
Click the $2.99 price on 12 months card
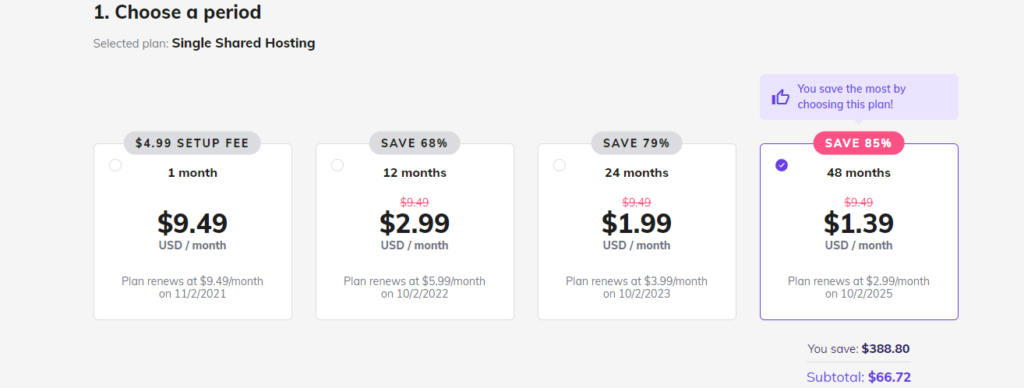415,223
